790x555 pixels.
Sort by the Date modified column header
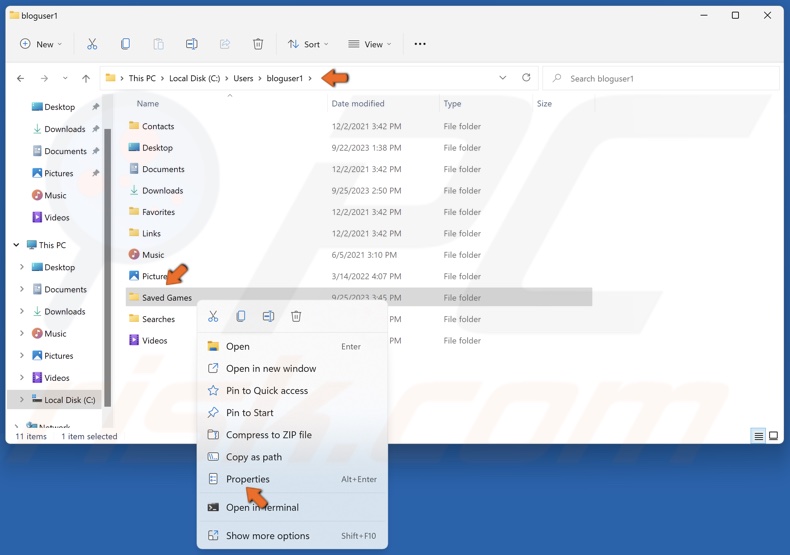tap(358, 104)
